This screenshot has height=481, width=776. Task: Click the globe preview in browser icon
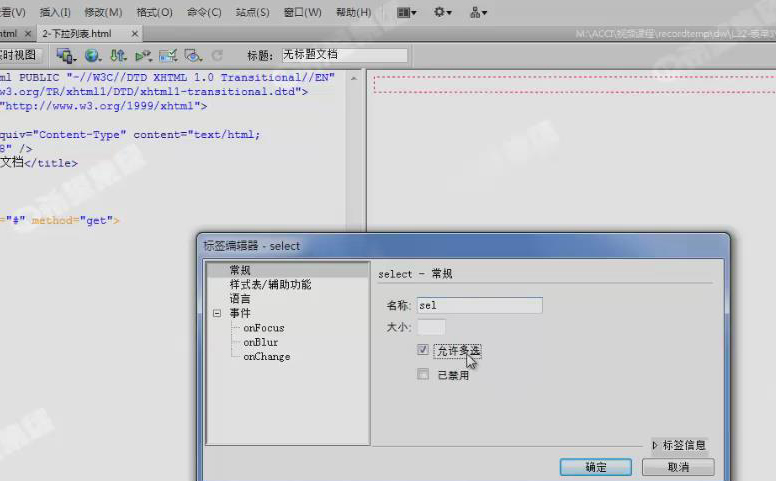[93, 56]
